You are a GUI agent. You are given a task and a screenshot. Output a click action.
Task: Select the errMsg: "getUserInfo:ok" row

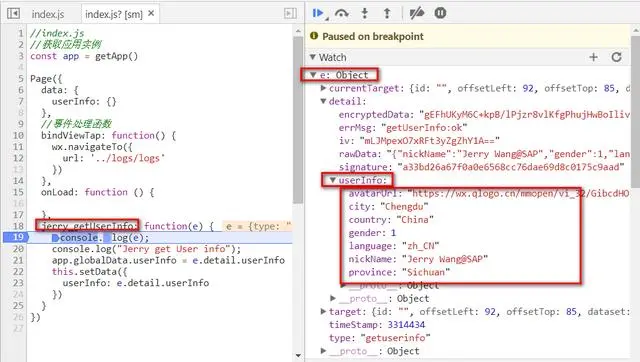pyautogui.click(x=403, y=128)
